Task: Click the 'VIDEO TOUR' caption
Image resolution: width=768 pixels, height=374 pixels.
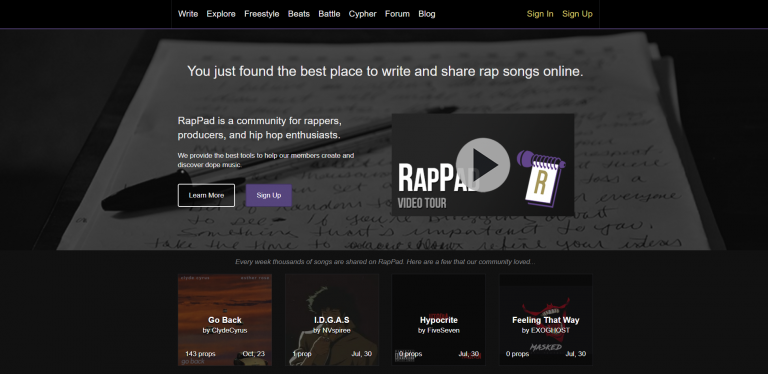Action: 422,203
